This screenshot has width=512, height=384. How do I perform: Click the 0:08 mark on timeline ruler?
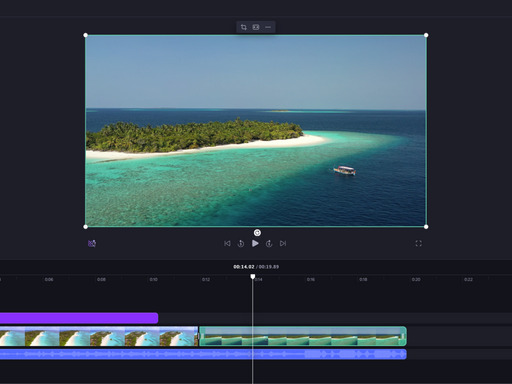(x=101, y=279)
